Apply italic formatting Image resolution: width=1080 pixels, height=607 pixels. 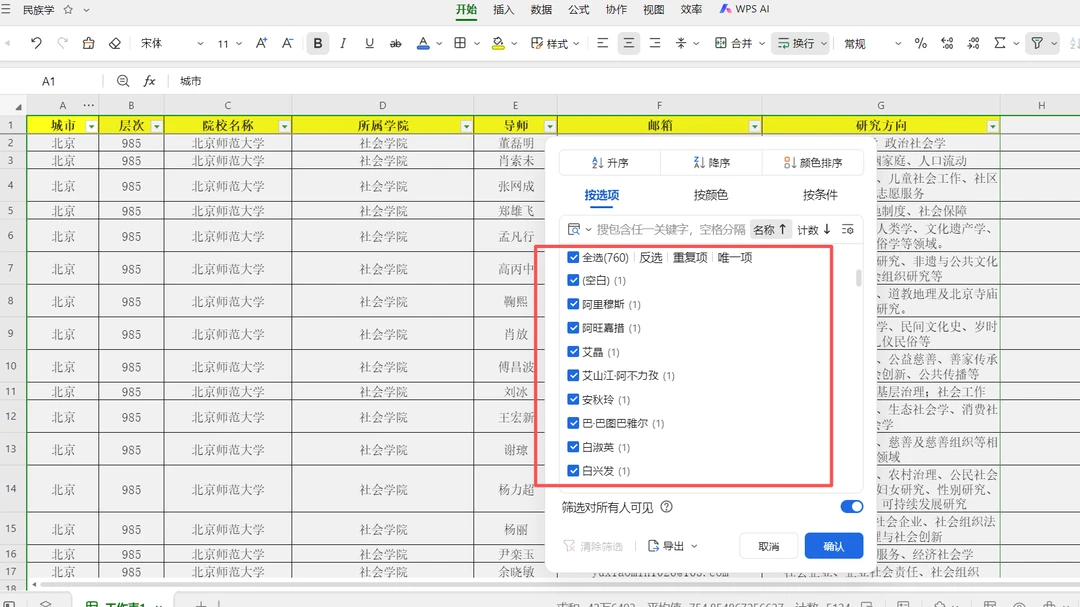coord(344,44)
